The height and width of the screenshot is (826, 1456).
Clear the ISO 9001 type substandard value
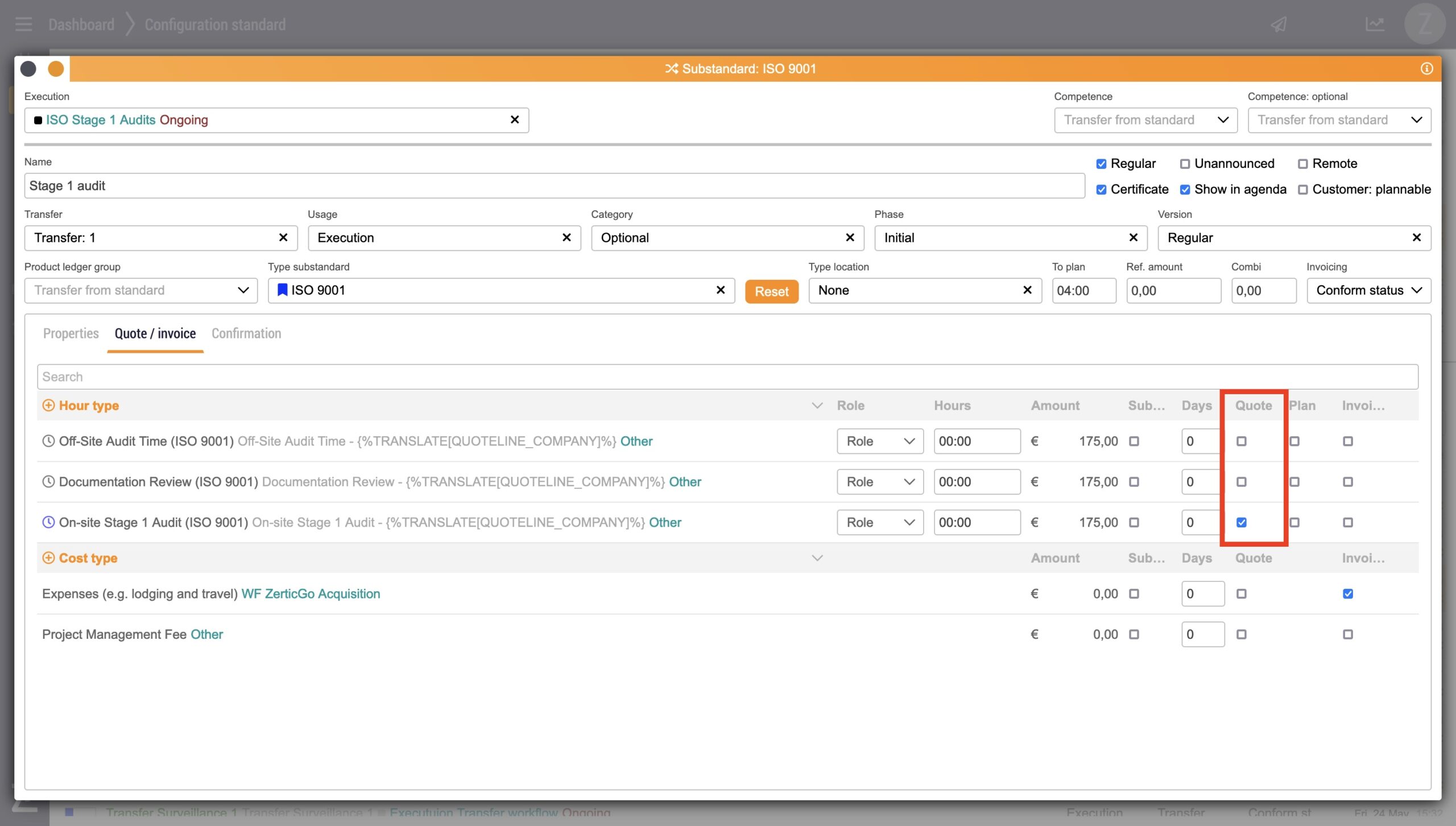721,290
